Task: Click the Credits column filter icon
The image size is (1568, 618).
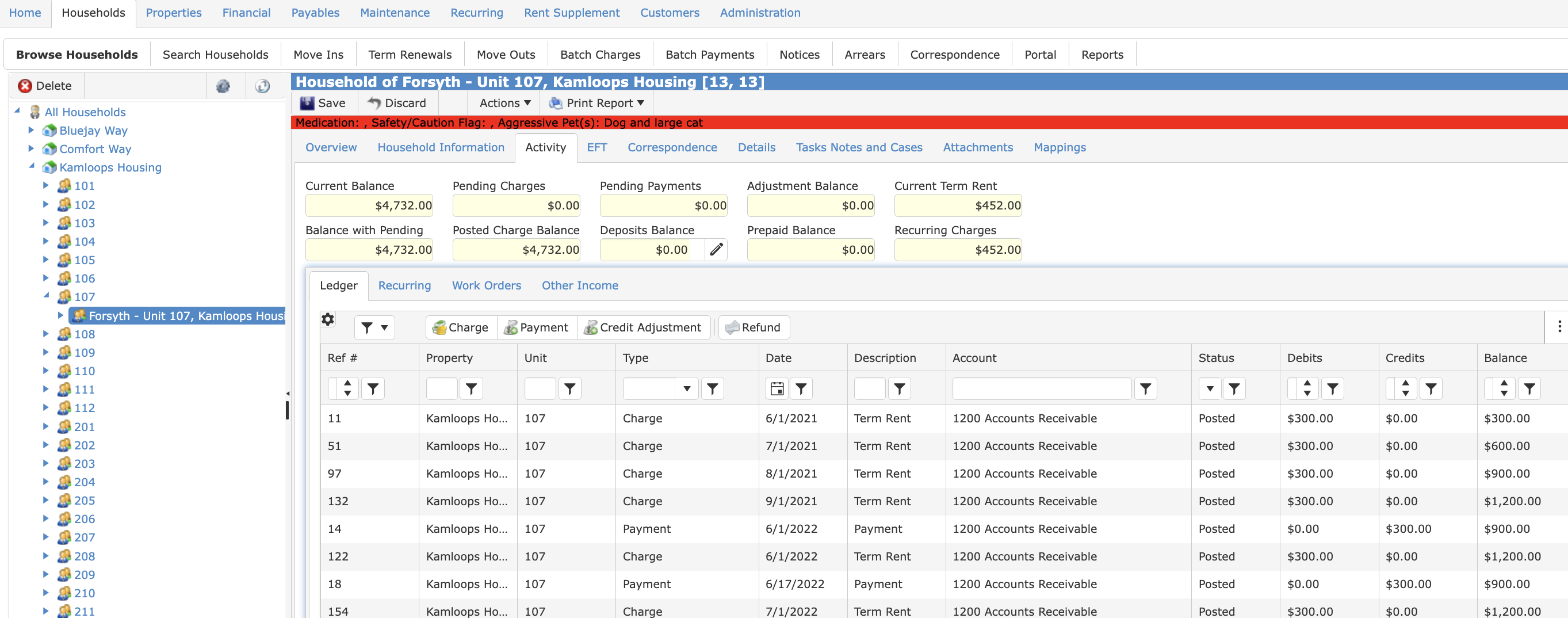Action: pyautogui.click(x=1432, y=388)
